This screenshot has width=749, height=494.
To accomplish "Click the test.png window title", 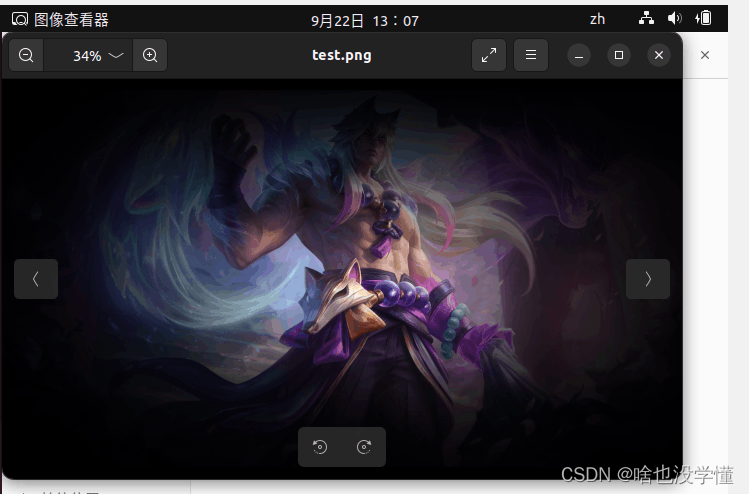I will 342,55.
